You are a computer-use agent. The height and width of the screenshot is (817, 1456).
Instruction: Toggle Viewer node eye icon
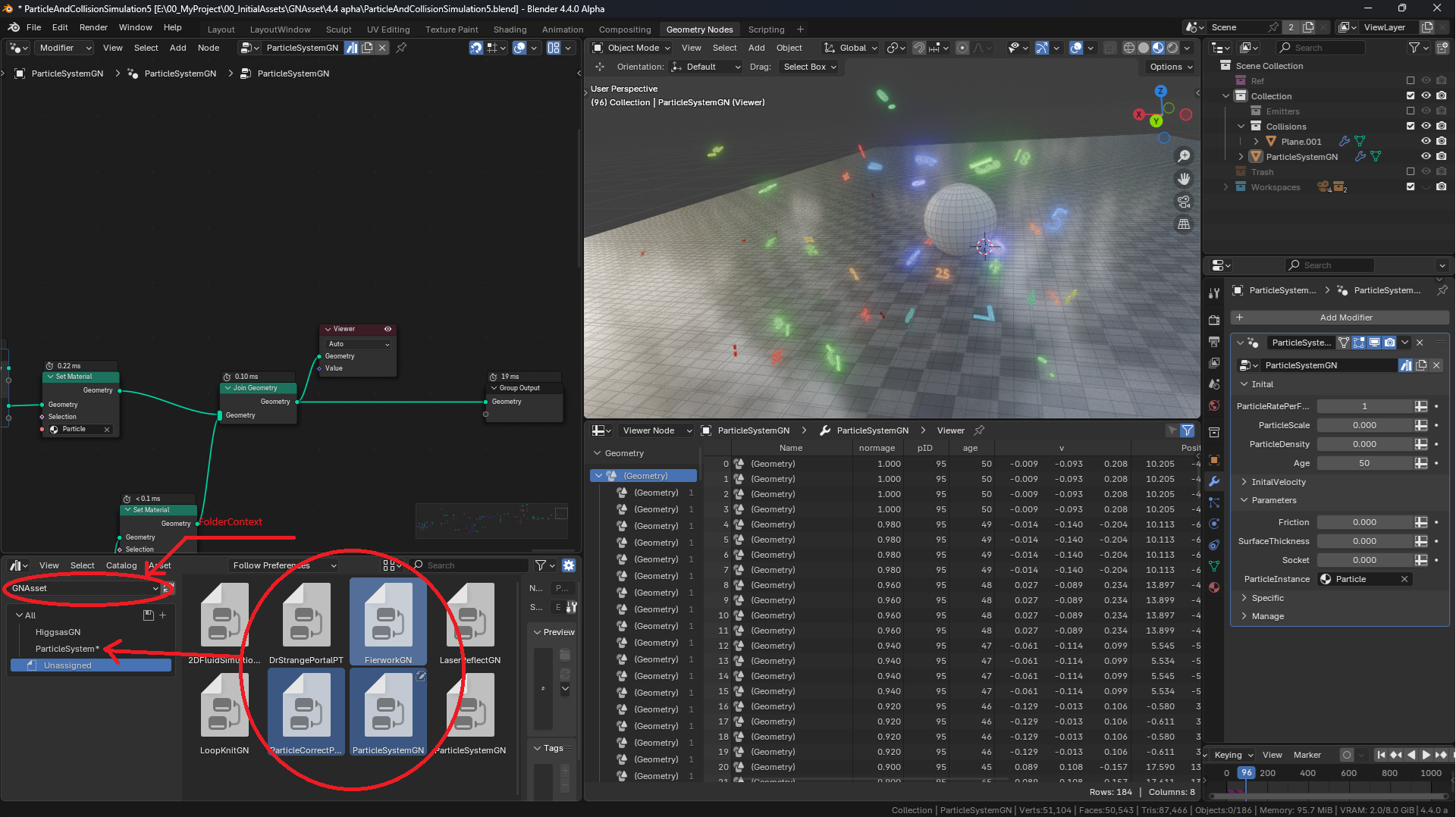pos(388,329)
